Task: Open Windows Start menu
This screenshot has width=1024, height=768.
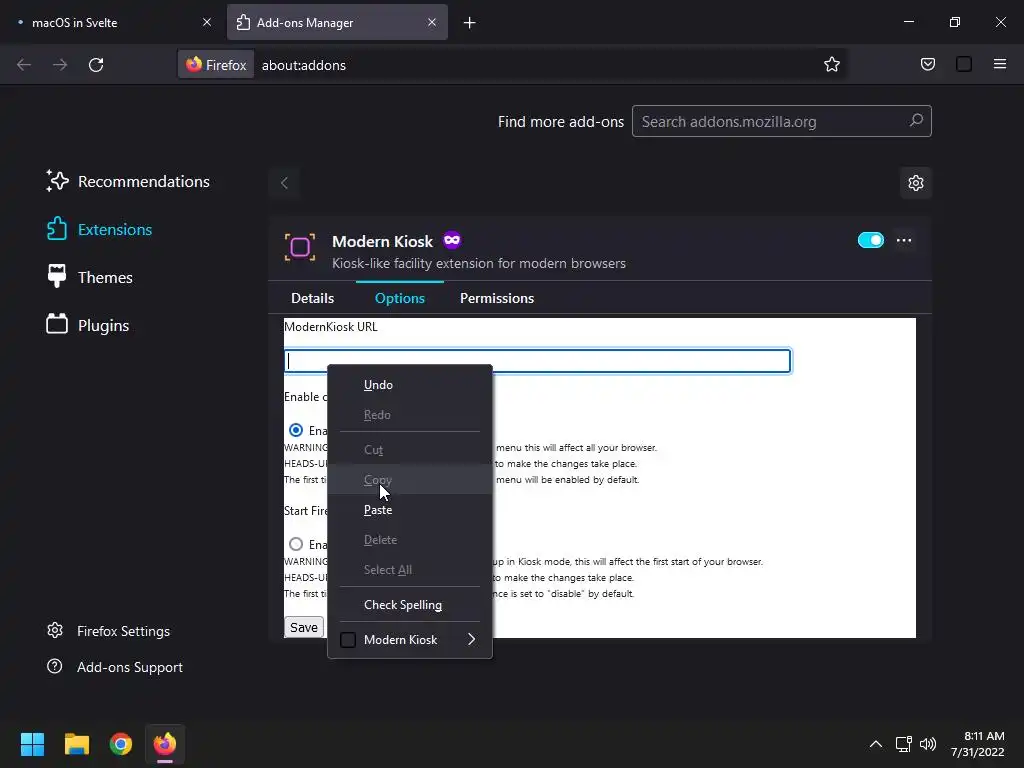Action: (x=32, y=744)
